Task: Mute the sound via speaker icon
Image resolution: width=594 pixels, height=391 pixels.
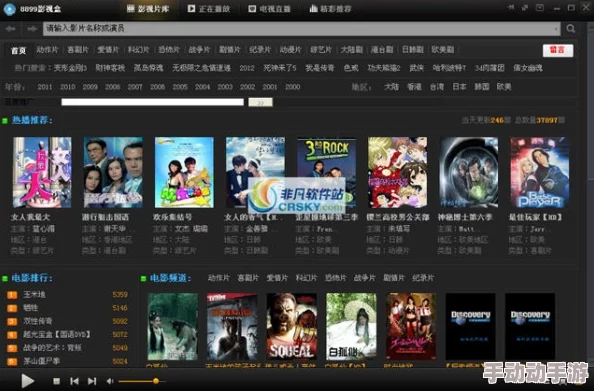Action: 110,381
